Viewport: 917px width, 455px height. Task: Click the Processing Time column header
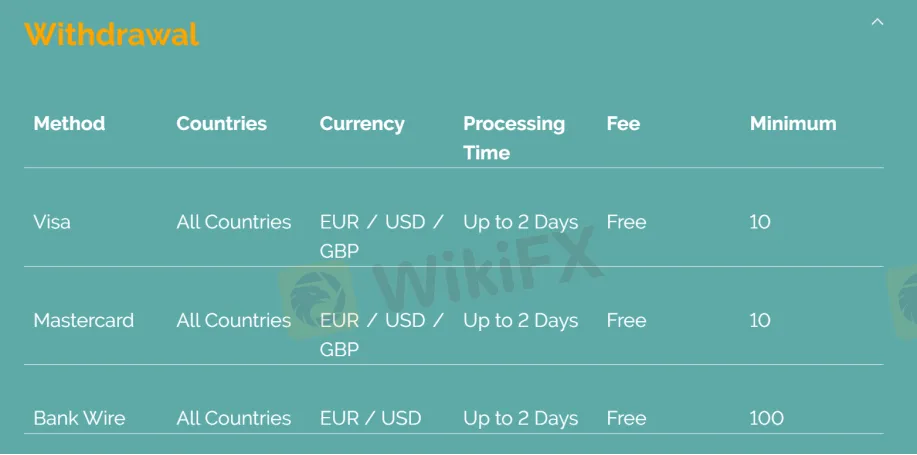click(514, 138)
